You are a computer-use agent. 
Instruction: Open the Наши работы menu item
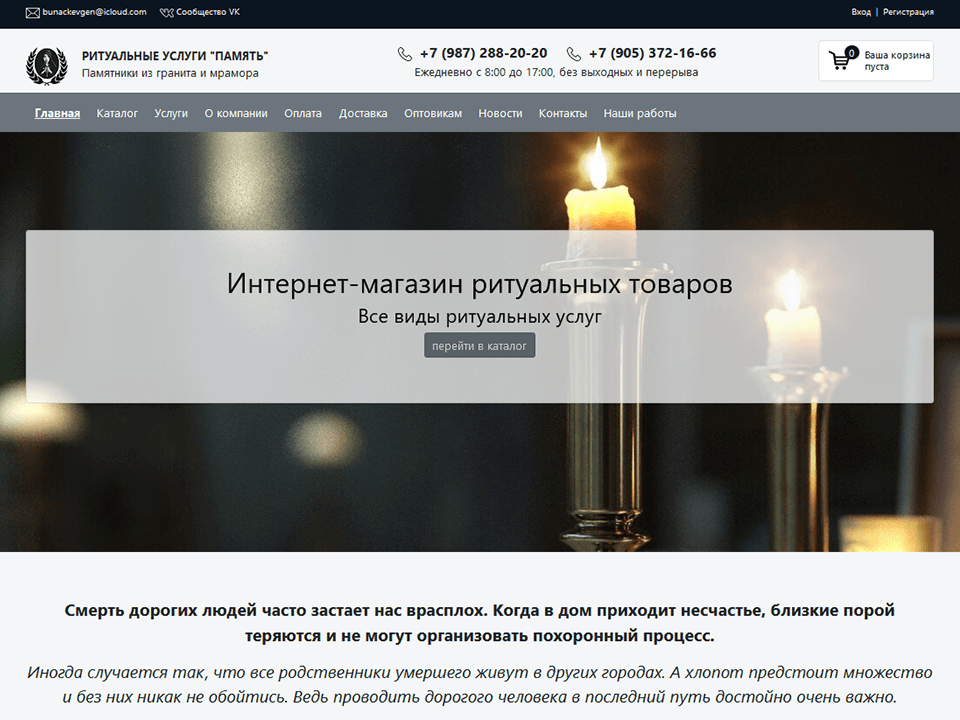pos(640,113)
